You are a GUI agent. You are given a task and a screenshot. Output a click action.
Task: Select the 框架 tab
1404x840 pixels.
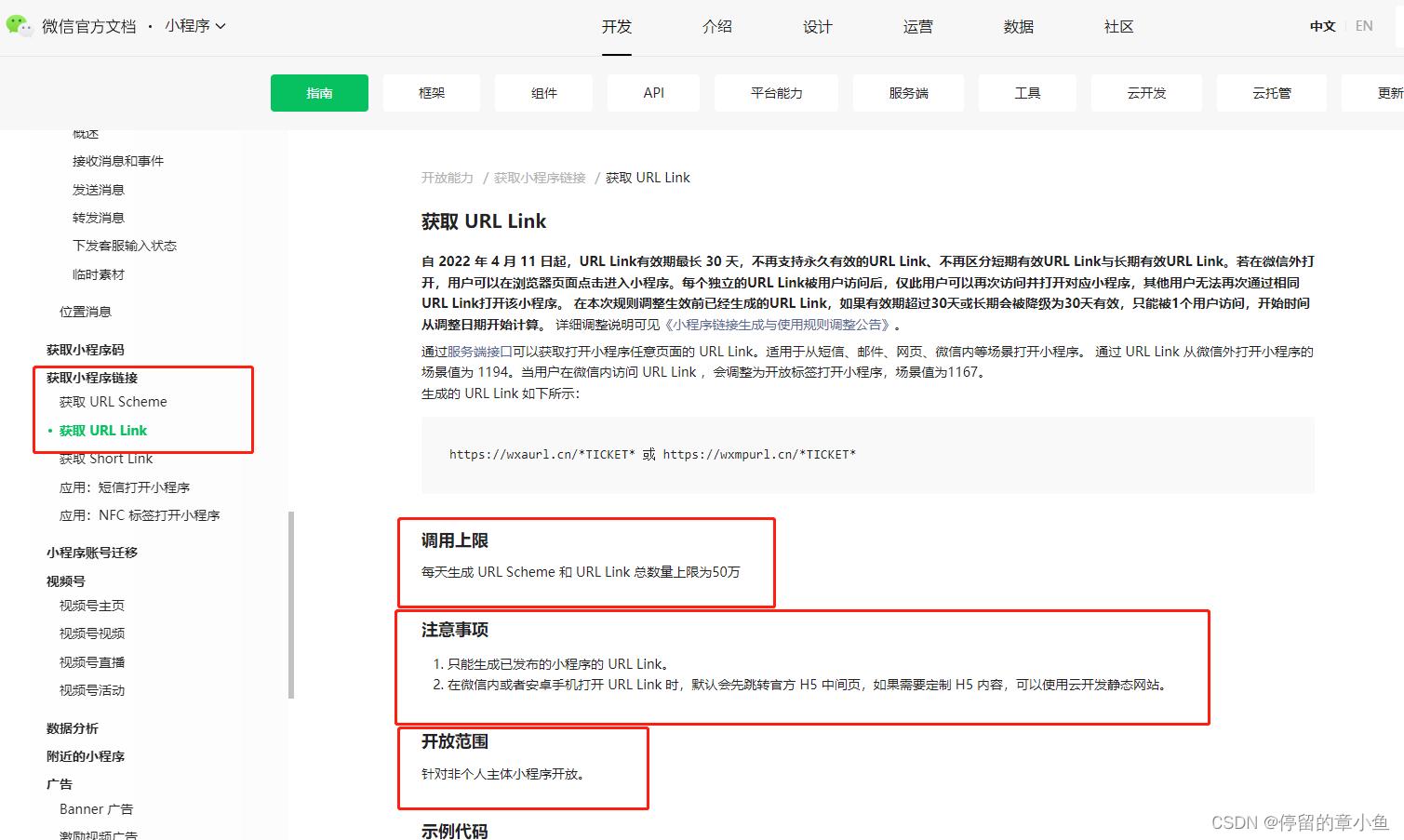click(432, 93)
